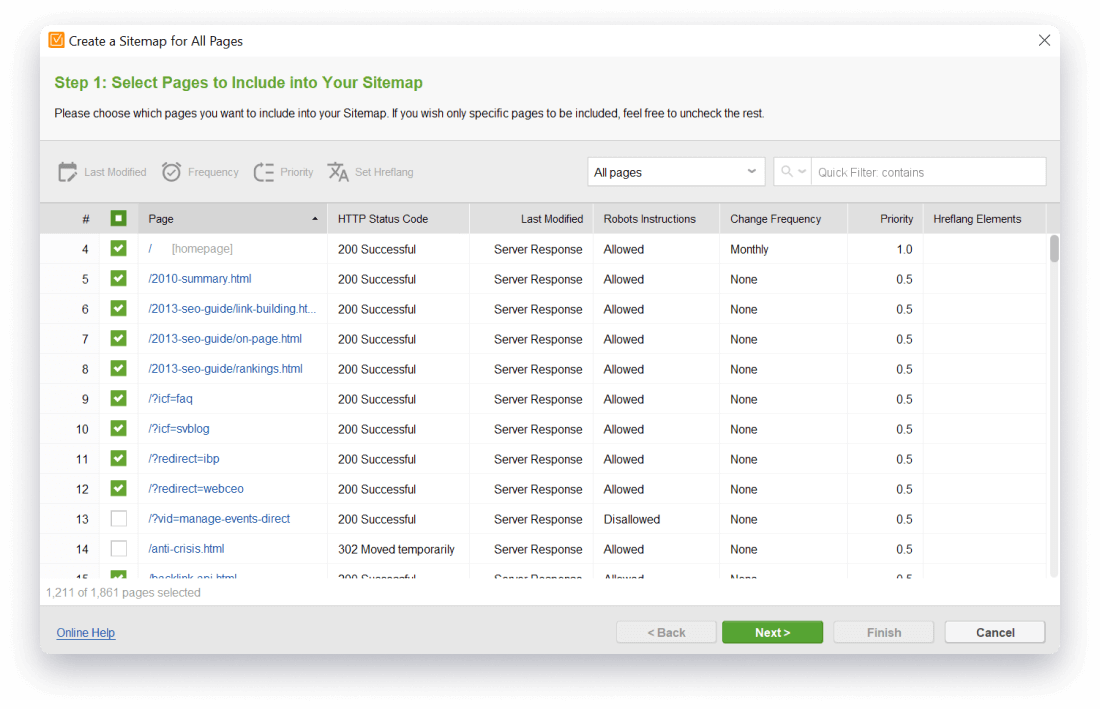
Task: Open the /?icf=faq page link
Action: pyautogui.click(x=170, y=399)
